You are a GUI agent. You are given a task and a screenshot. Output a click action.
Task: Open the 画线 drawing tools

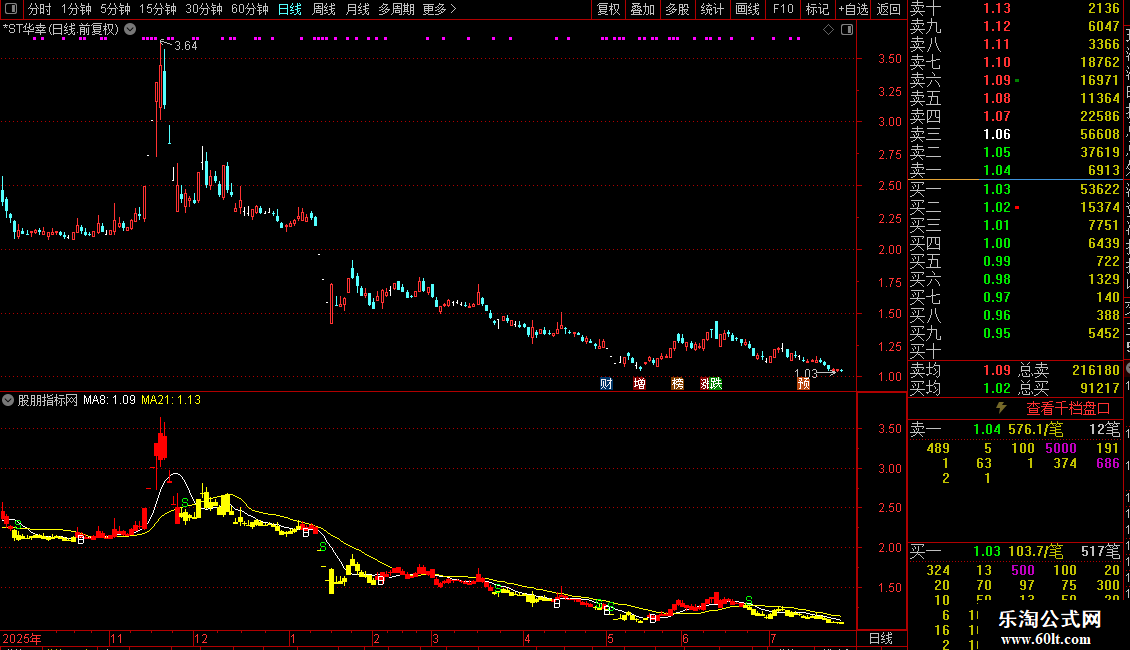click(747, 9)
